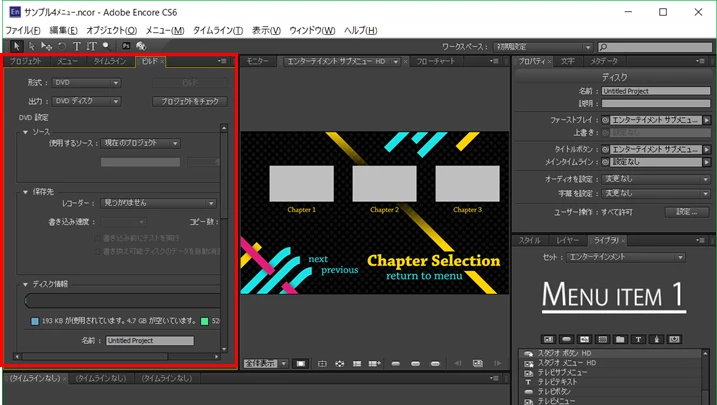Toggle replacement layers filter in Library
Image resolution: width=717 pixels, height=405 pixels.
pyautogui.click(x=674, y=339)
